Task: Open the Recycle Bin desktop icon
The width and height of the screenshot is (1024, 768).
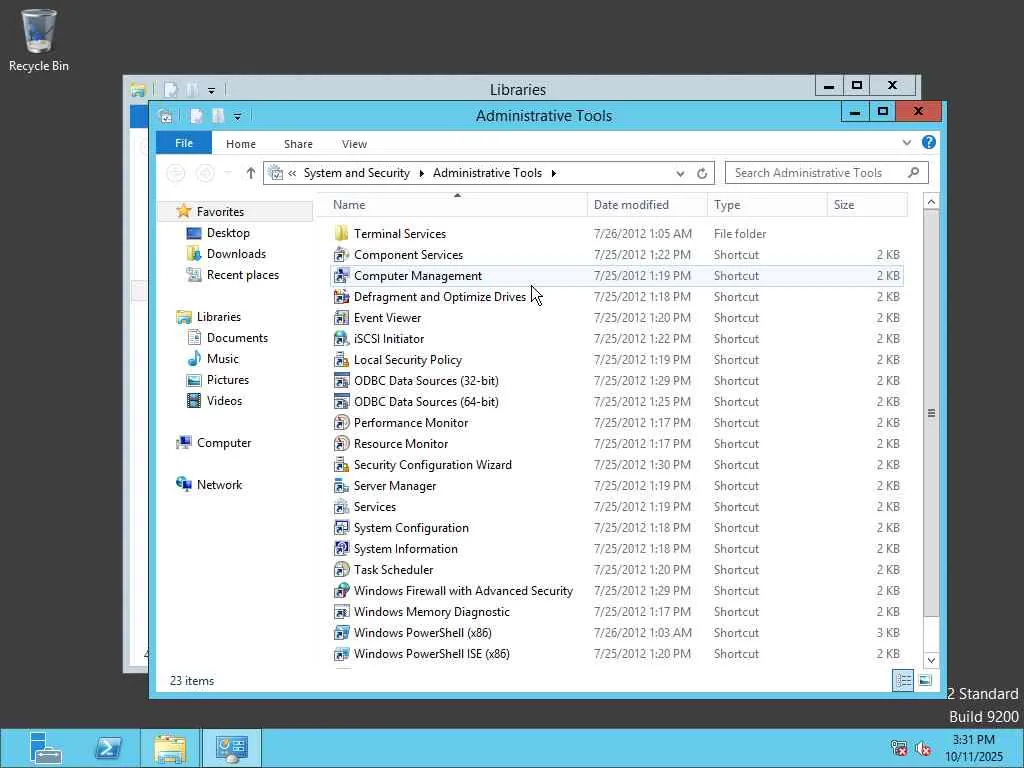Action: click(39, 40)
